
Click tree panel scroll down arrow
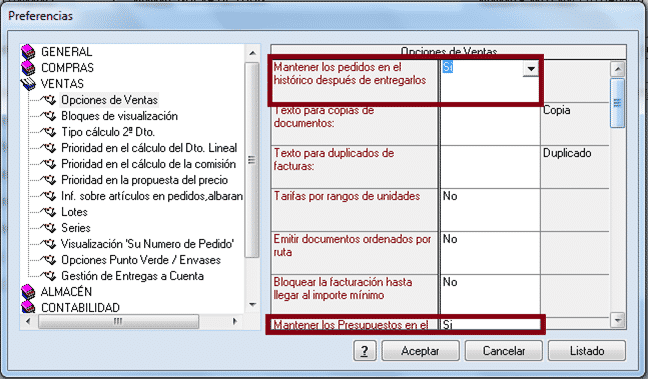(252, 305)
